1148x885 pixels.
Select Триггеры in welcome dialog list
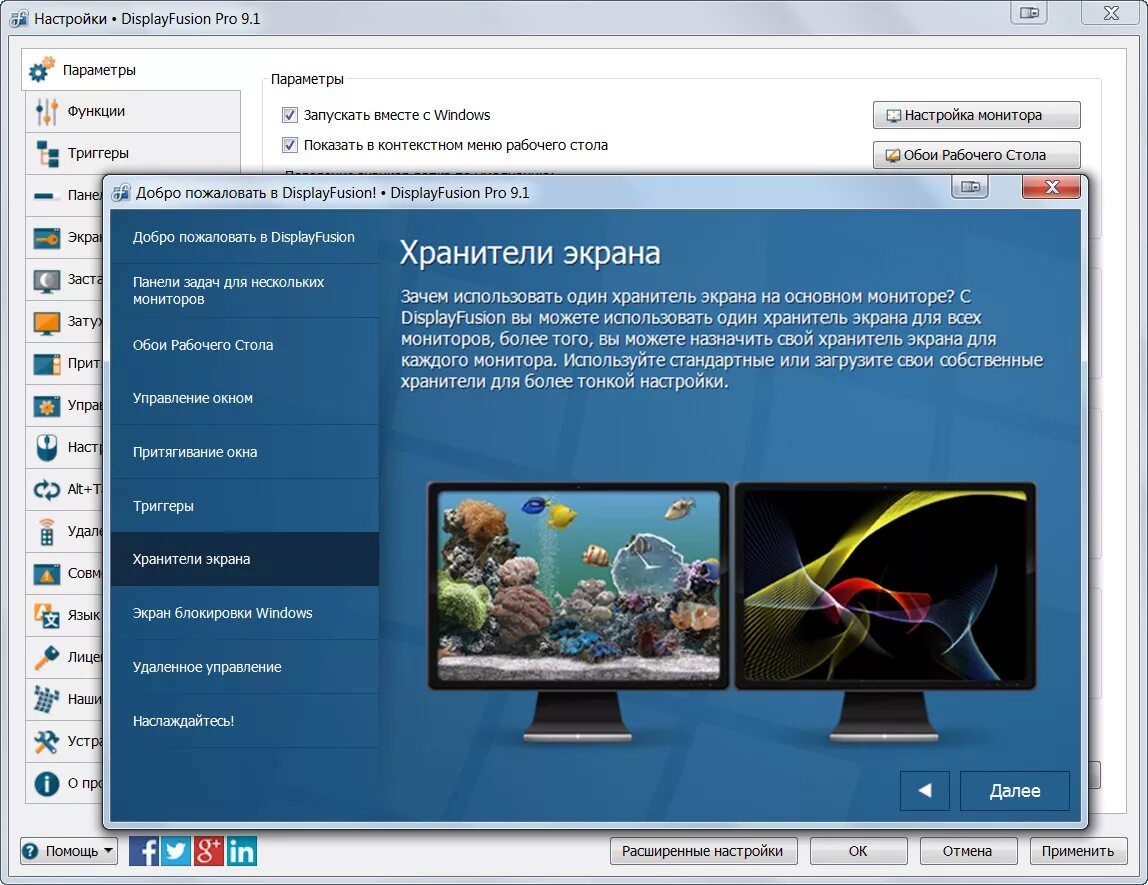(x=245, y=506)
